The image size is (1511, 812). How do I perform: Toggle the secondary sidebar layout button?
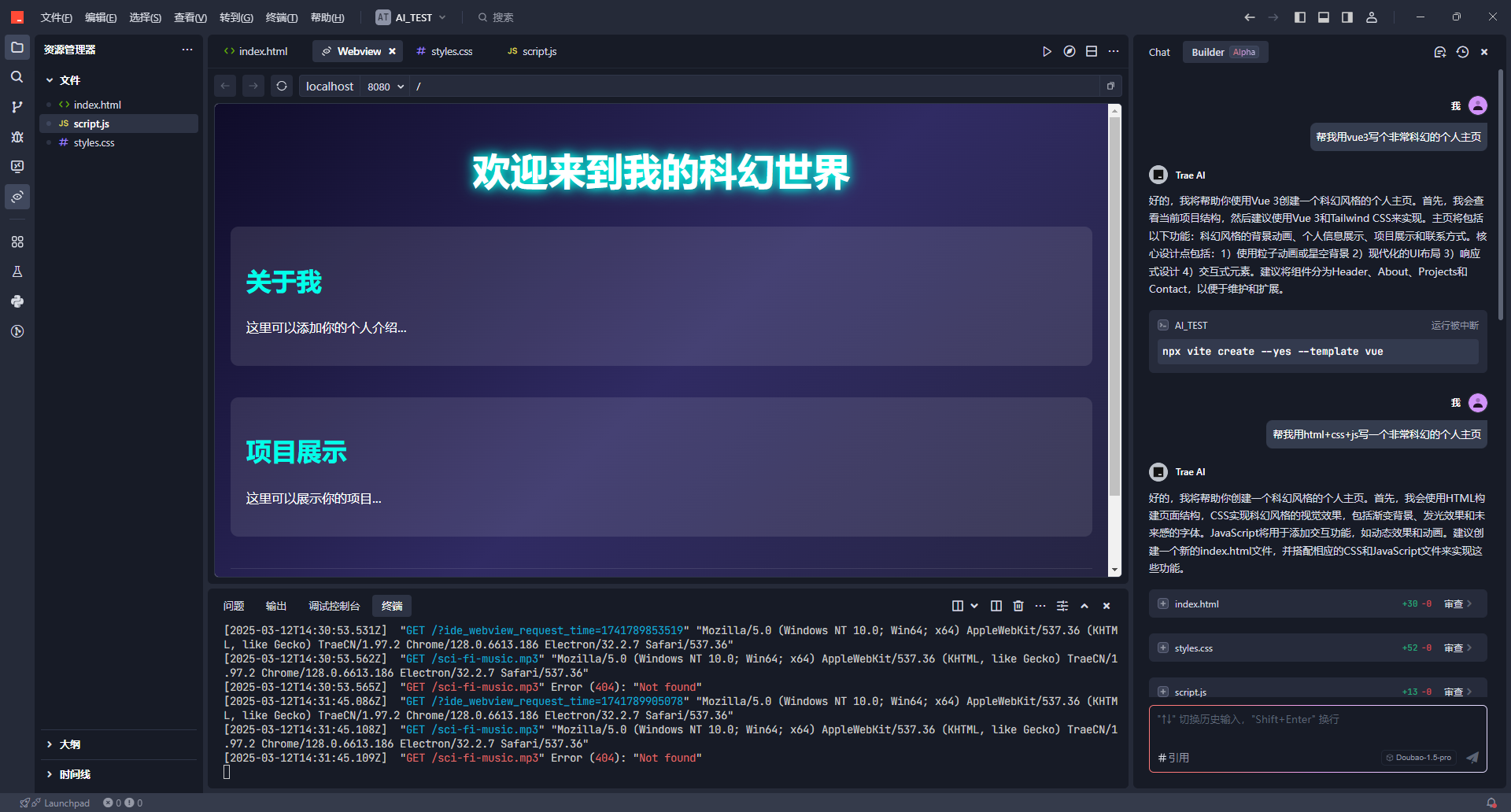coord(1347,17)
